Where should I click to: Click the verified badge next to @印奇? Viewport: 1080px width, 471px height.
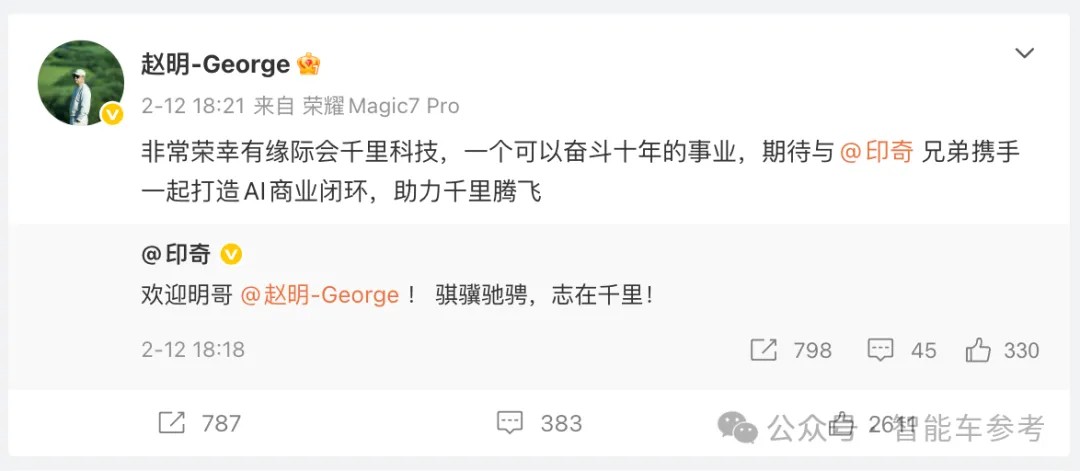[231, 255]
